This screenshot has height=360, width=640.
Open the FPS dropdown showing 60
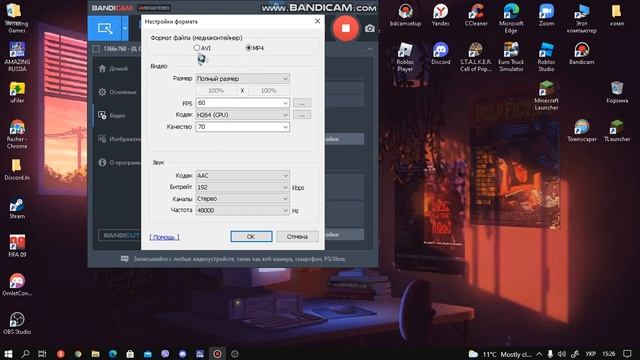click(242, 103)
